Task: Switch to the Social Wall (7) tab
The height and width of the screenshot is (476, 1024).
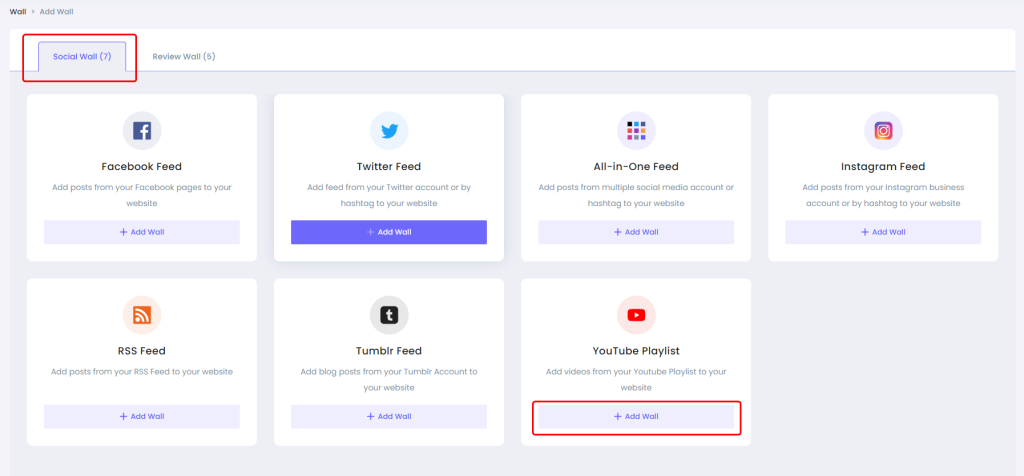Action: pos(82,56)
